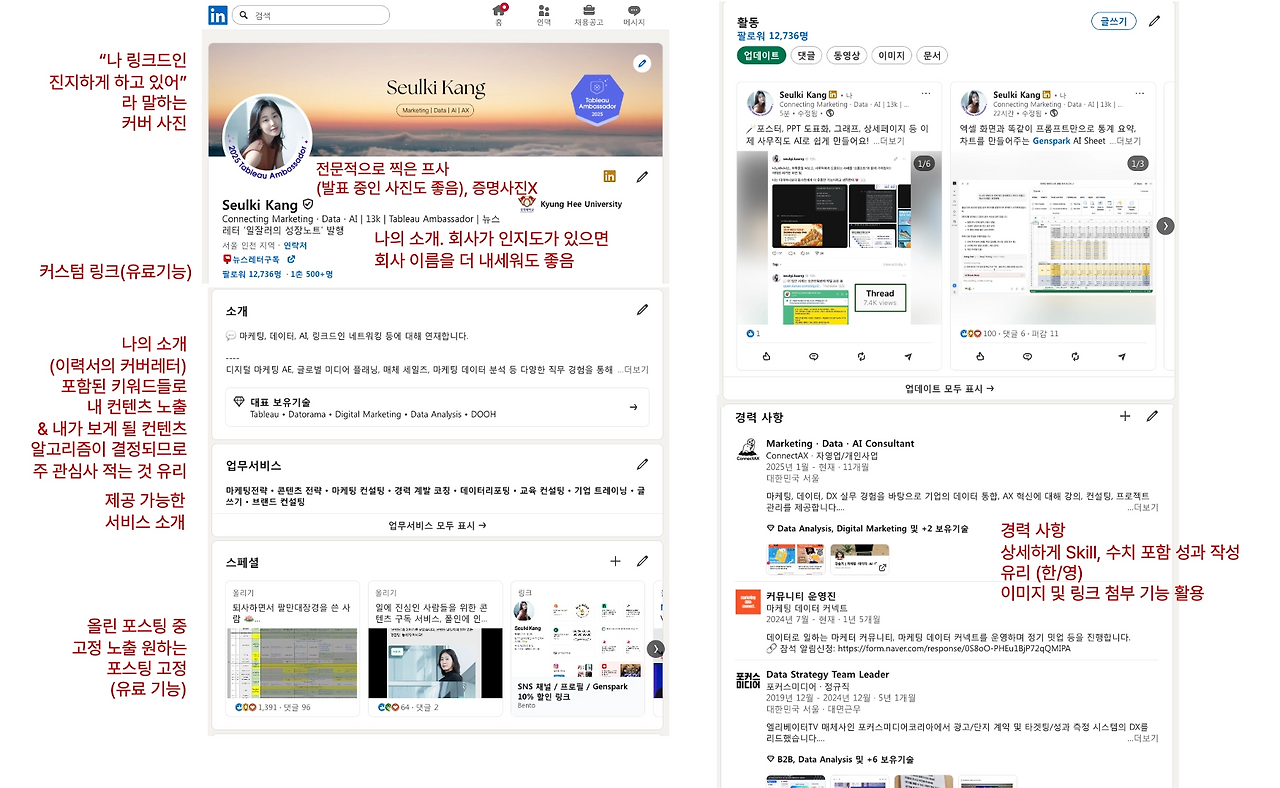
Task: Open the 연락처 contact info link
Action: [x=295, y=245]
